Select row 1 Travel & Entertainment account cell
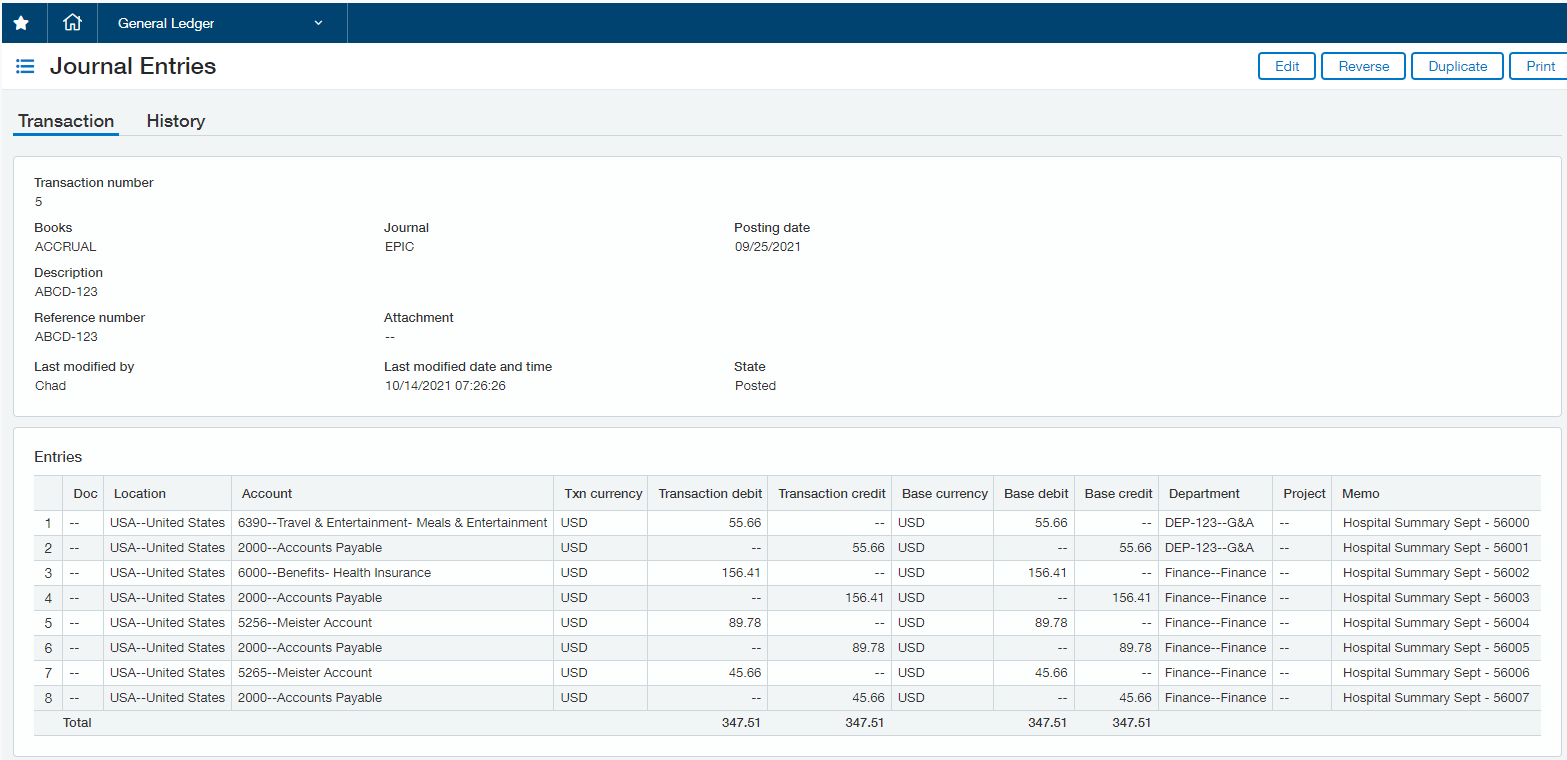The height and width of the screenshot is (760, 1567). [392, 523]
